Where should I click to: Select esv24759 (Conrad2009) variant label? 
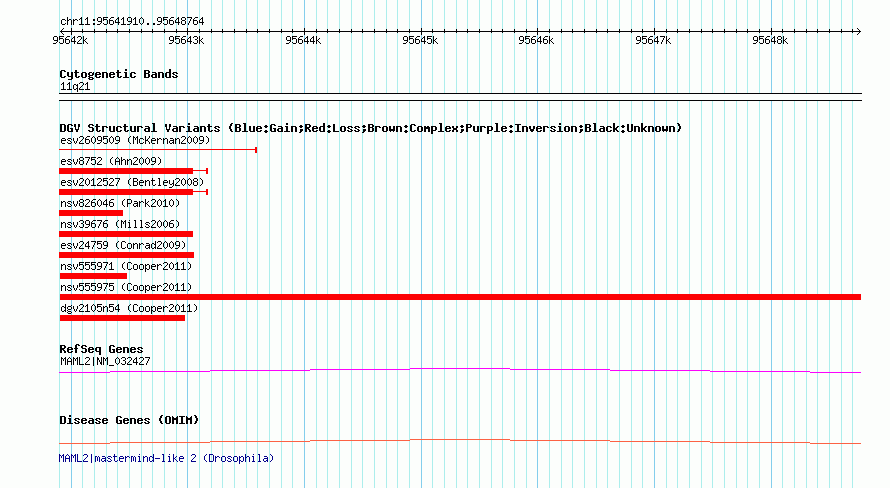coord(123,245)
